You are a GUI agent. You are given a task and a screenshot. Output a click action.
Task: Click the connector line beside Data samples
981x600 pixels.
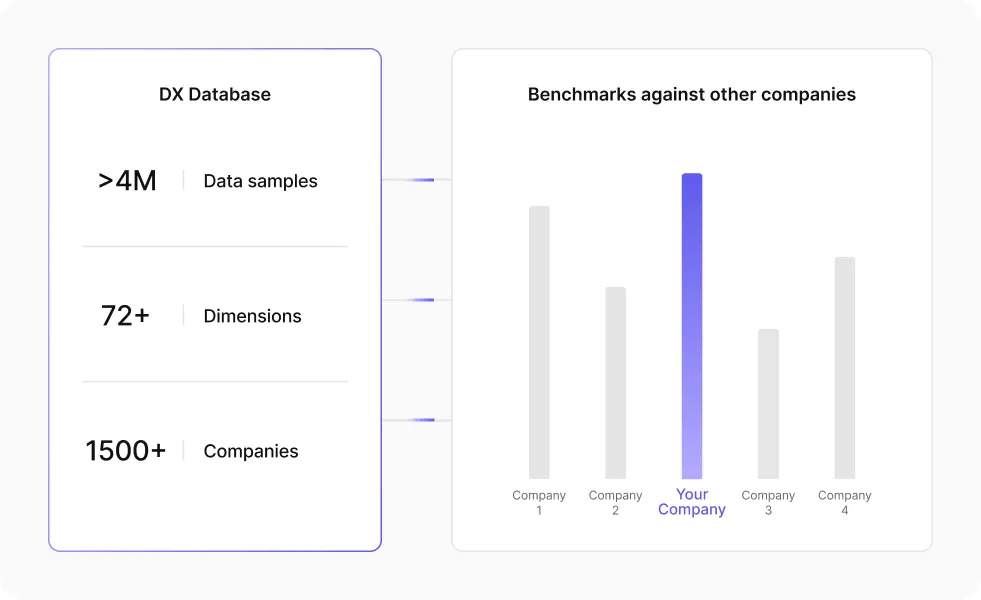point(416,180)
